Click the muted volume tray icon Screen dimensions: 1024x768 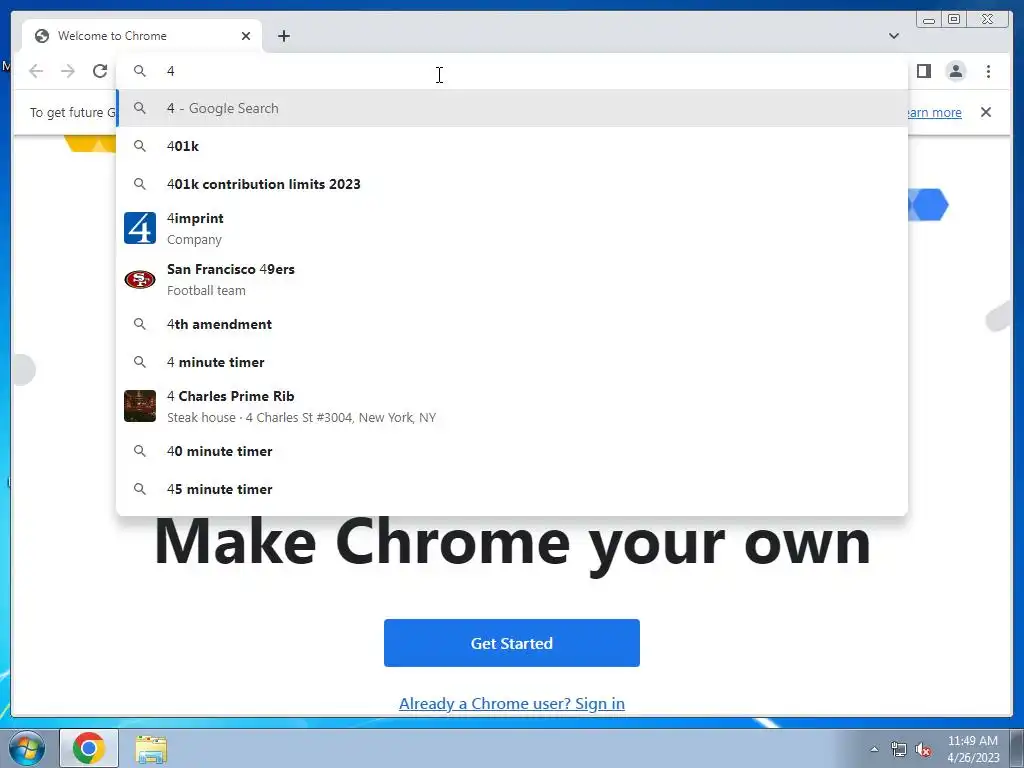[x=923, y=750]
